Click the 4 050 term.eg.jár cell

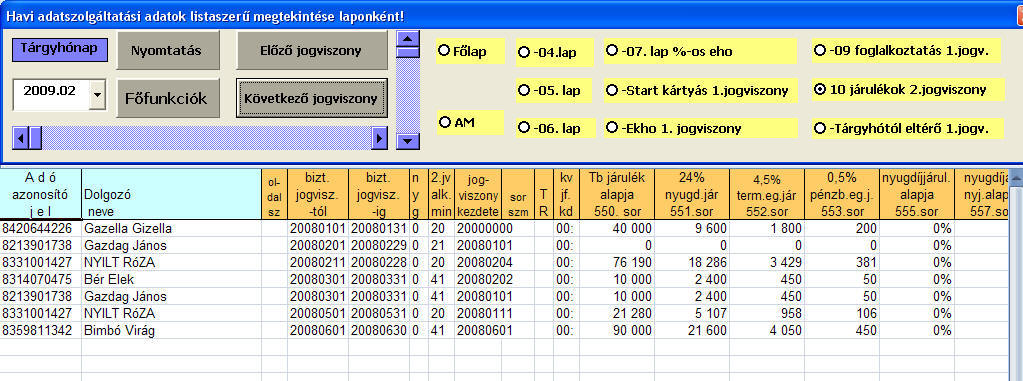[767, 330]
